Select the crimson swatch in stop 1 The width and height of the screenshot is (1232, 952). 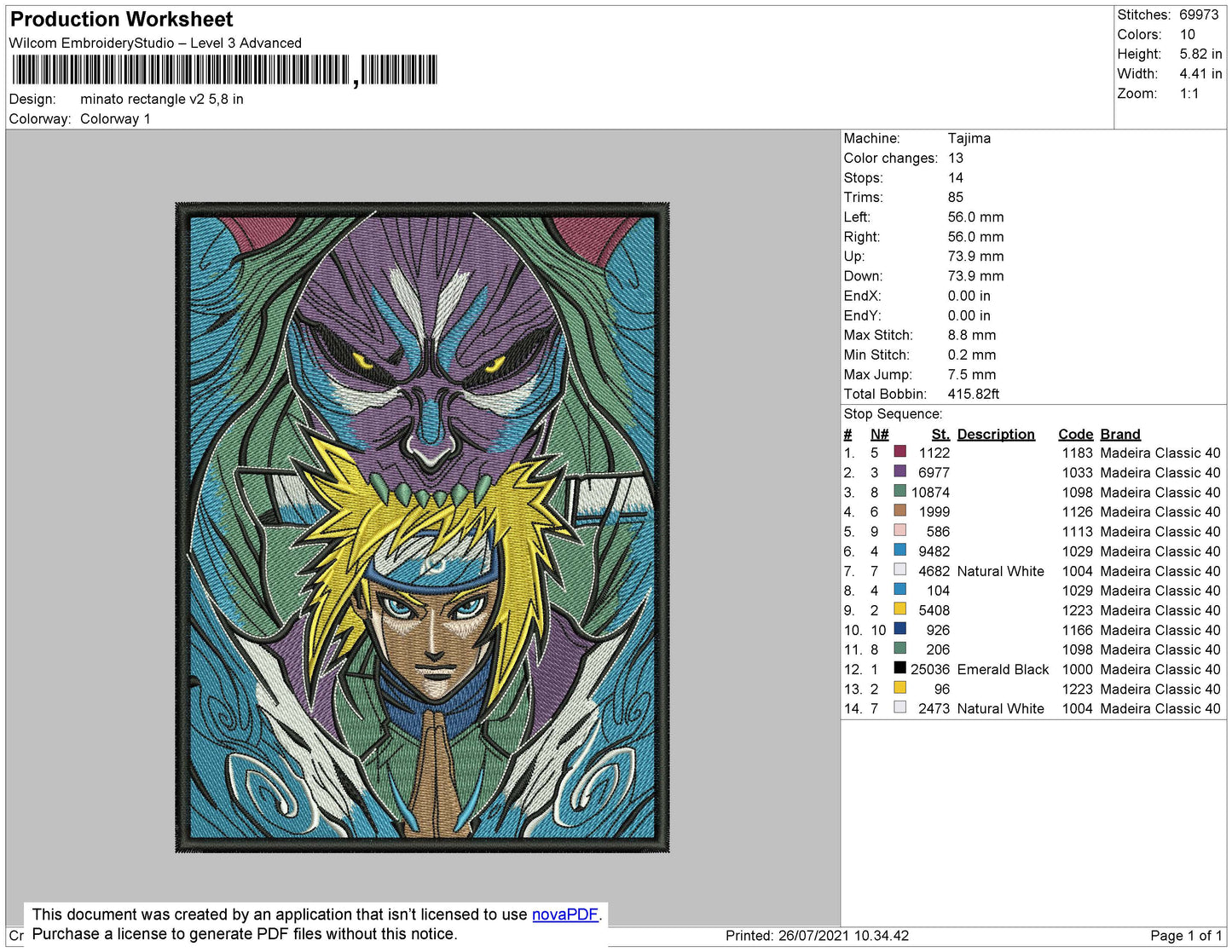point(899,452)
